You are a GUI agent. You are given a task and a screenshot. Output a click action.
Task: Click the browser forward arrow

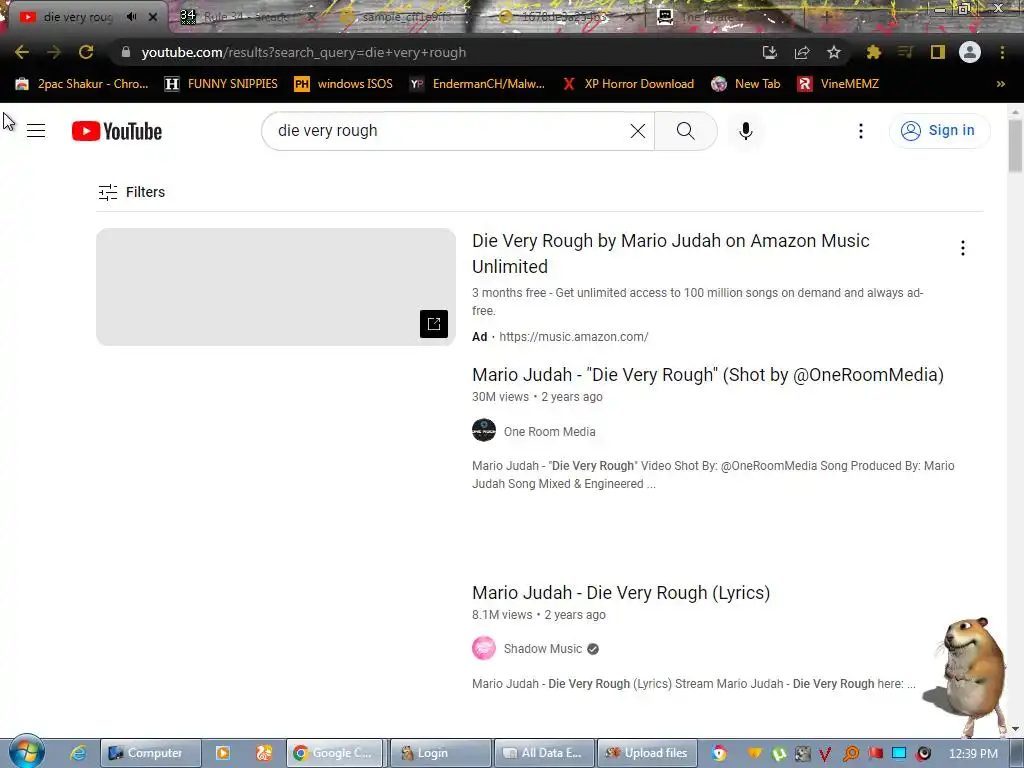tap(54, 52)
